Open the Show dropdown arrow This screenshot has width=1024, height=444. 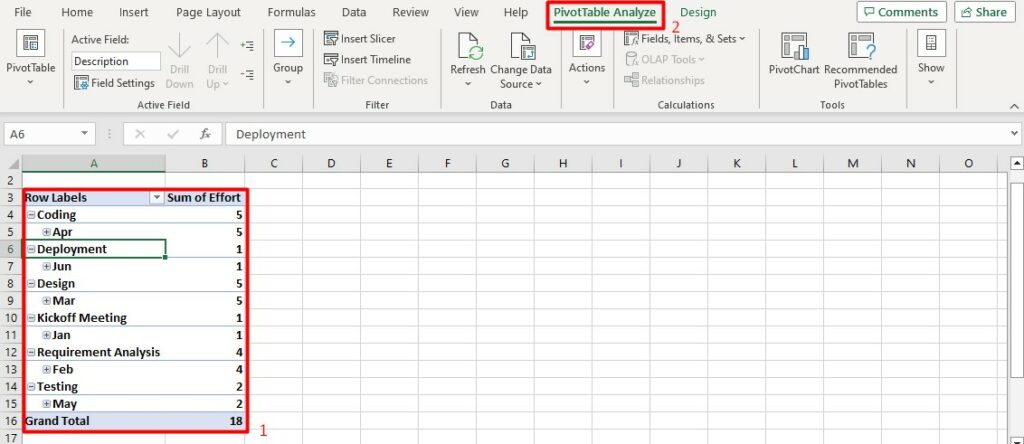[931, 82]
